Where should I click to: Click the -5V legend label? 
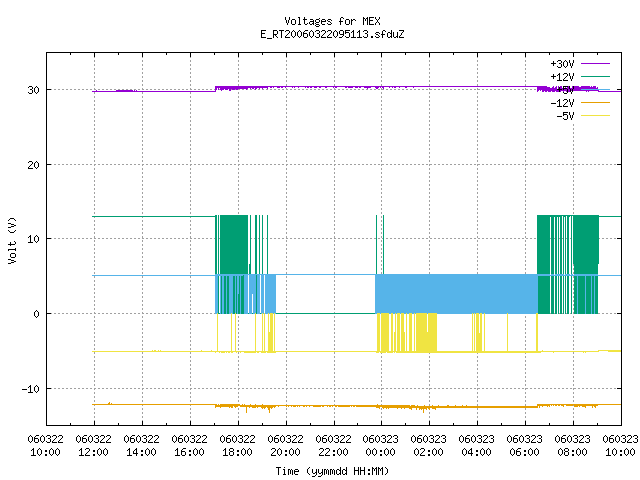coord(565,116)
